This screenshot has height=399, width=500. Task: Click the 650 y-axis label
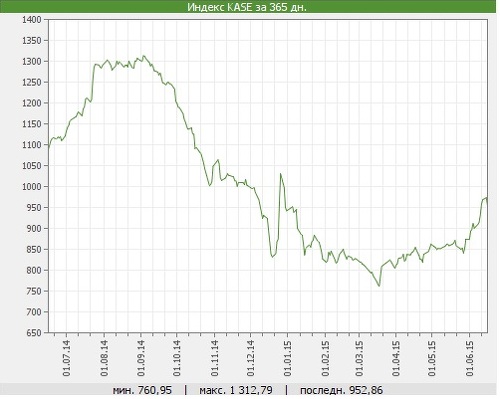click(x=34, y=333)
